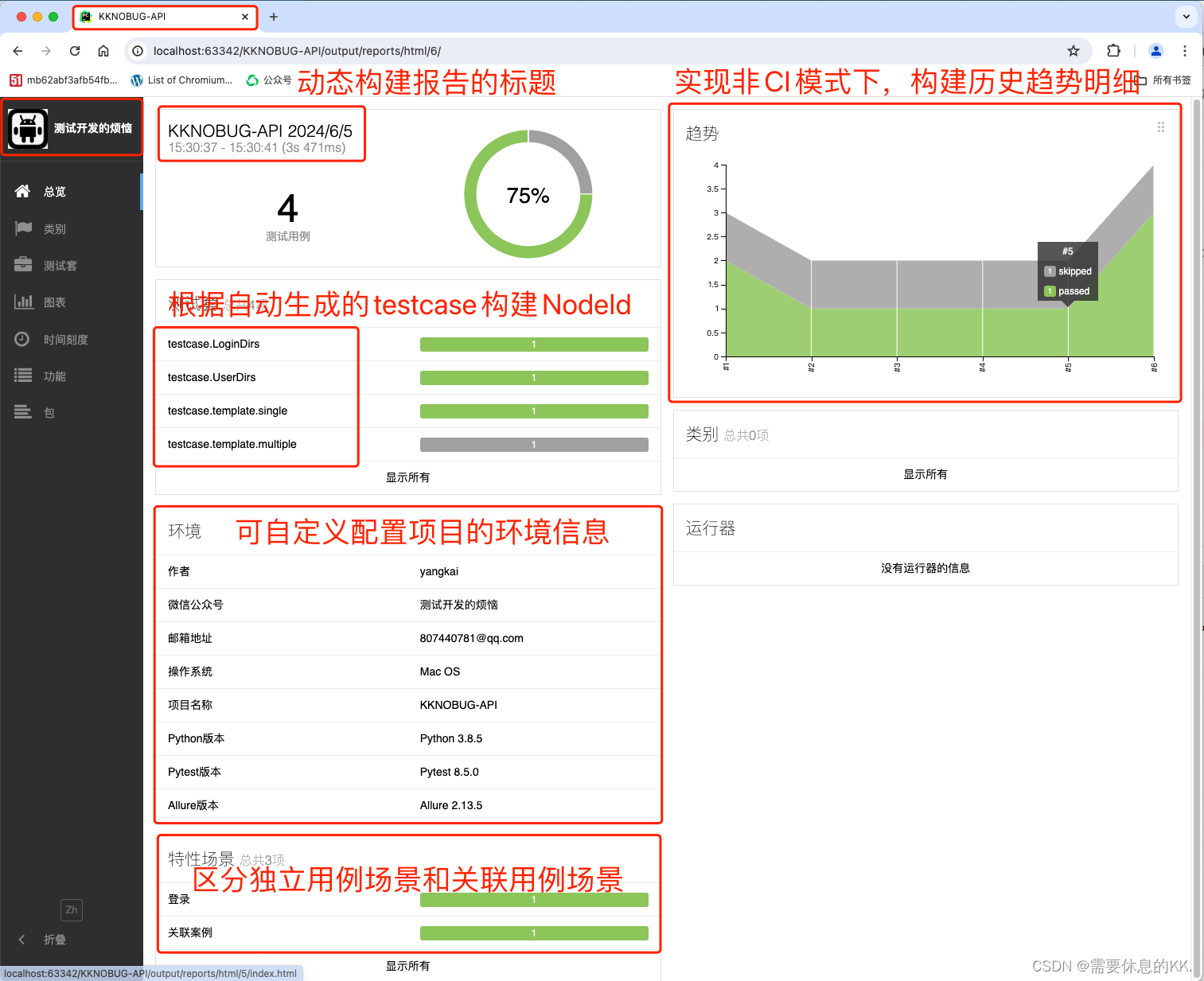This screenshot has width=1204, height=981.
Task: Click the gray bar for testcase.template.multiple
Action: pyautogui.click(x=534, y=445)
